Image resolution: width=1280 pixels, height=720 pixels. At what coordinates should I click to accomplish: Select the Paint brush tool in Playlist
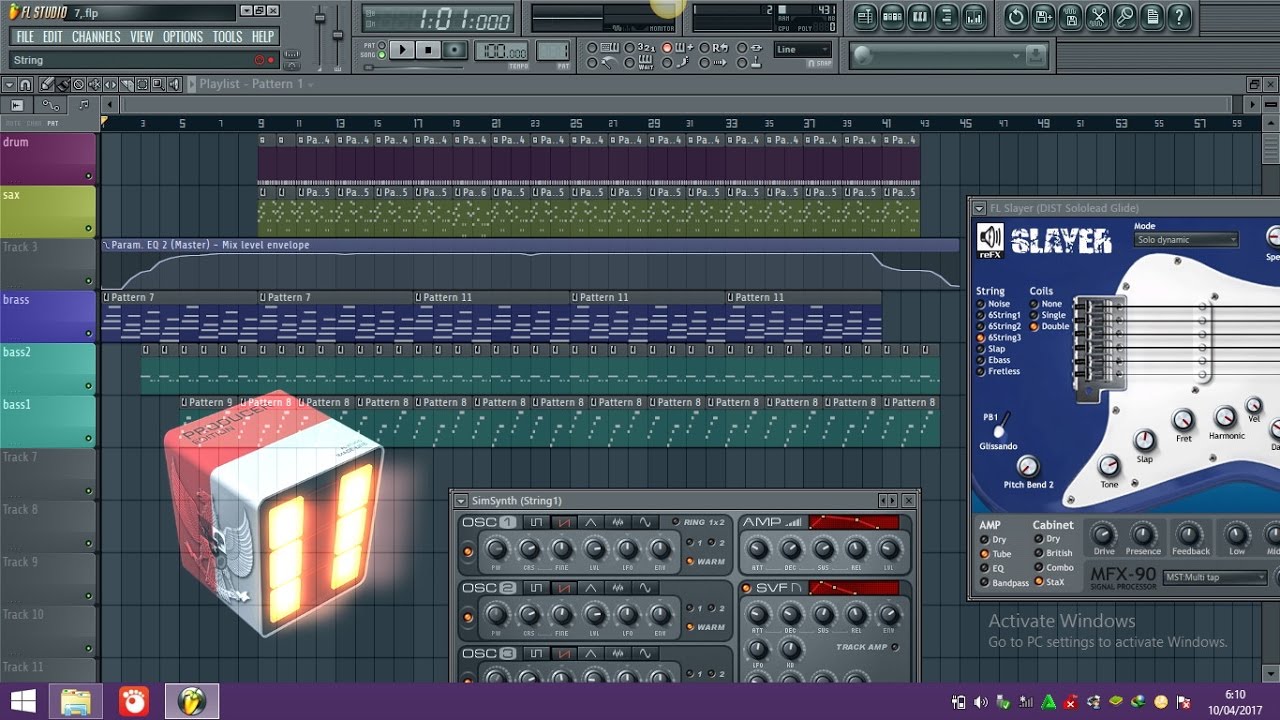(62, 85)
